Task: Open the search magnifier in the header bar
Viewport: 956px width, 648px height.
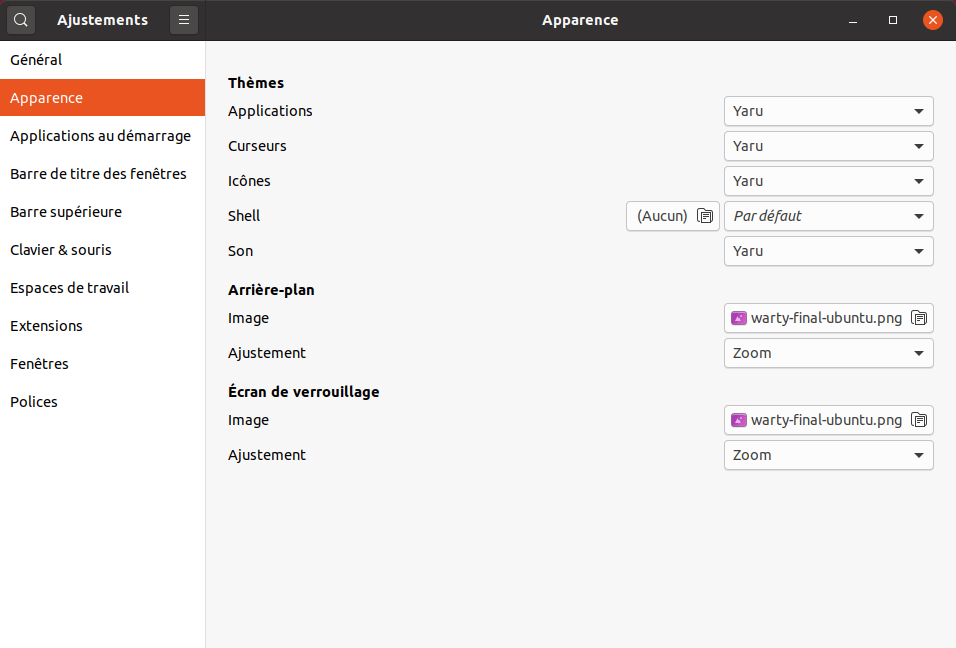Action: click(x=20, y=20)
